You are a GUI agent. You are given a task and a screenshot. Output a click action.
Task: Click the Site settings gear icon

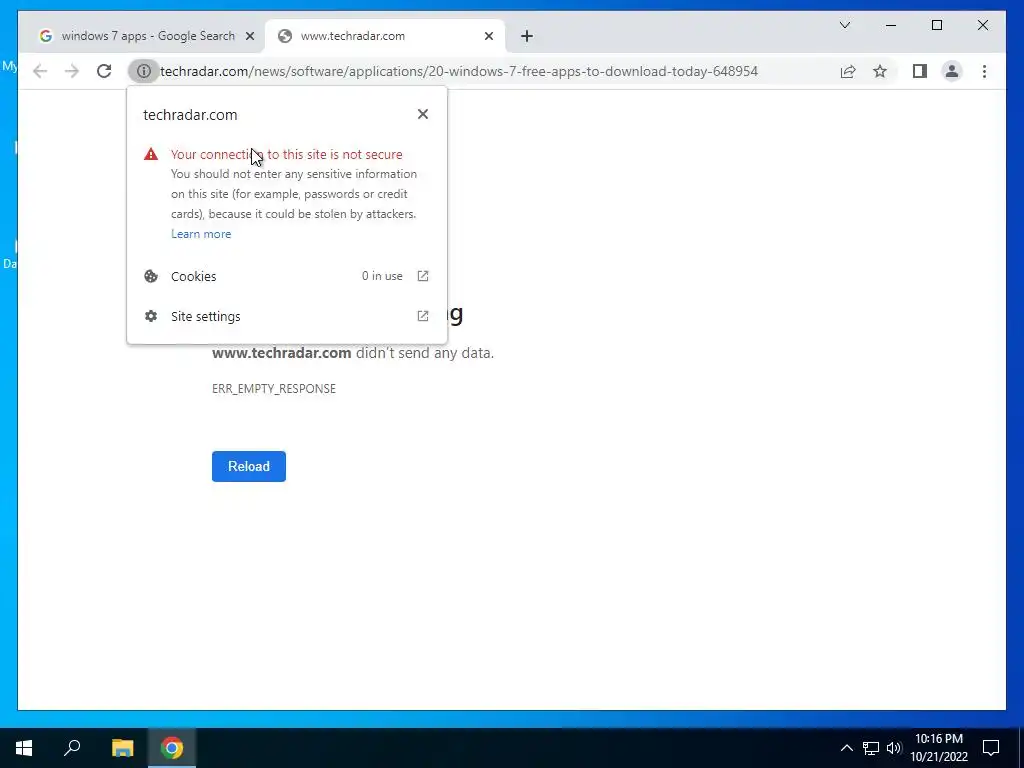(151, 316)
